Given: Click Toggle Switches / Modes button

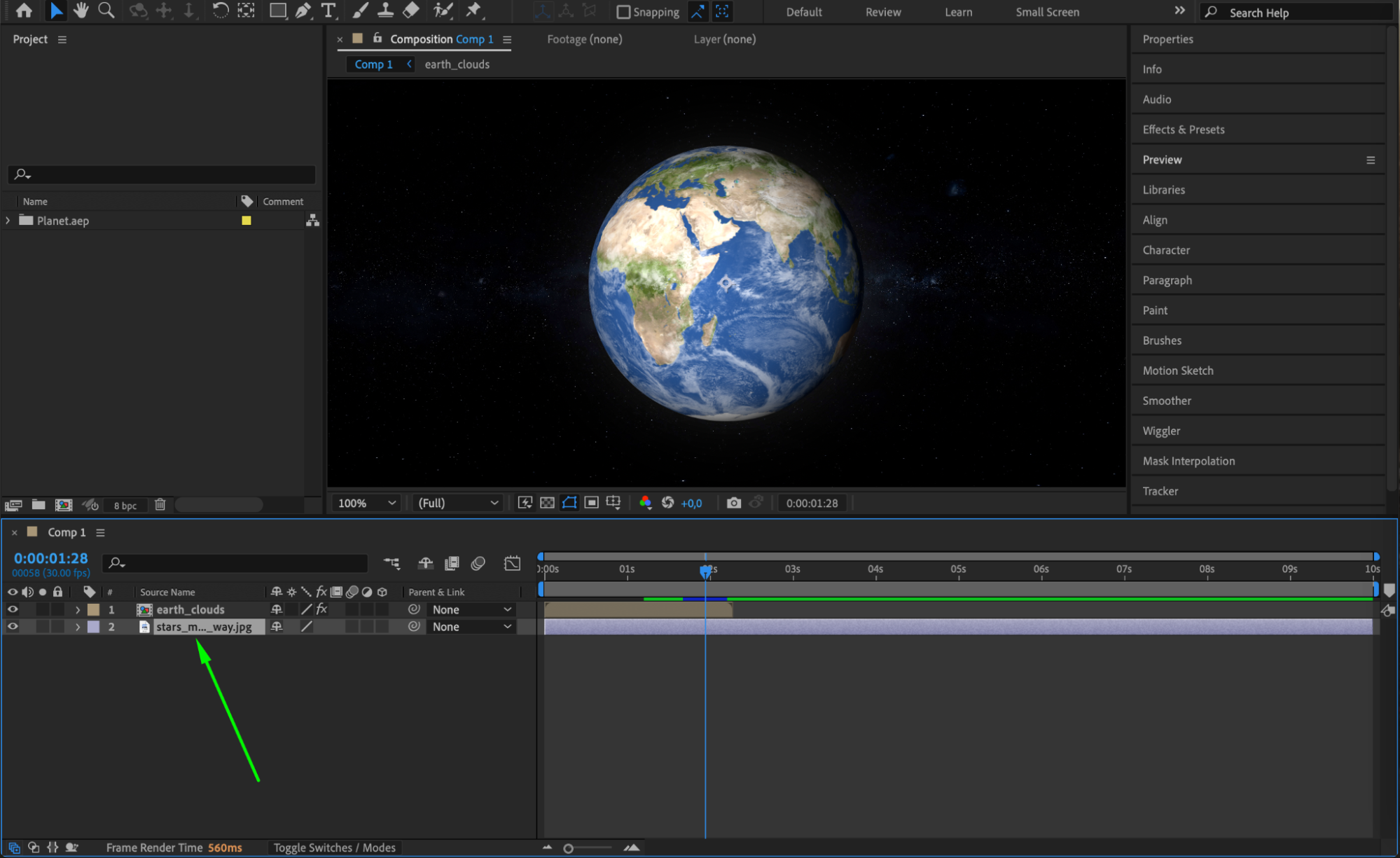Looking at the screenshot, I should point(334,847).
